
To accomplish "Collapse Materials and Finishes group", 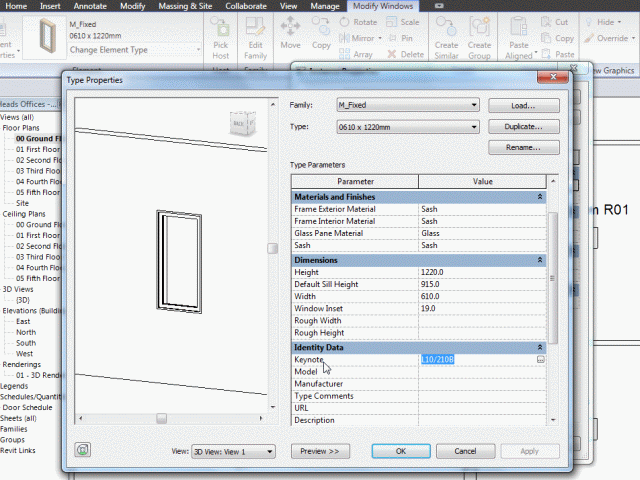I will pyautogui.click(x=540, y=197).
